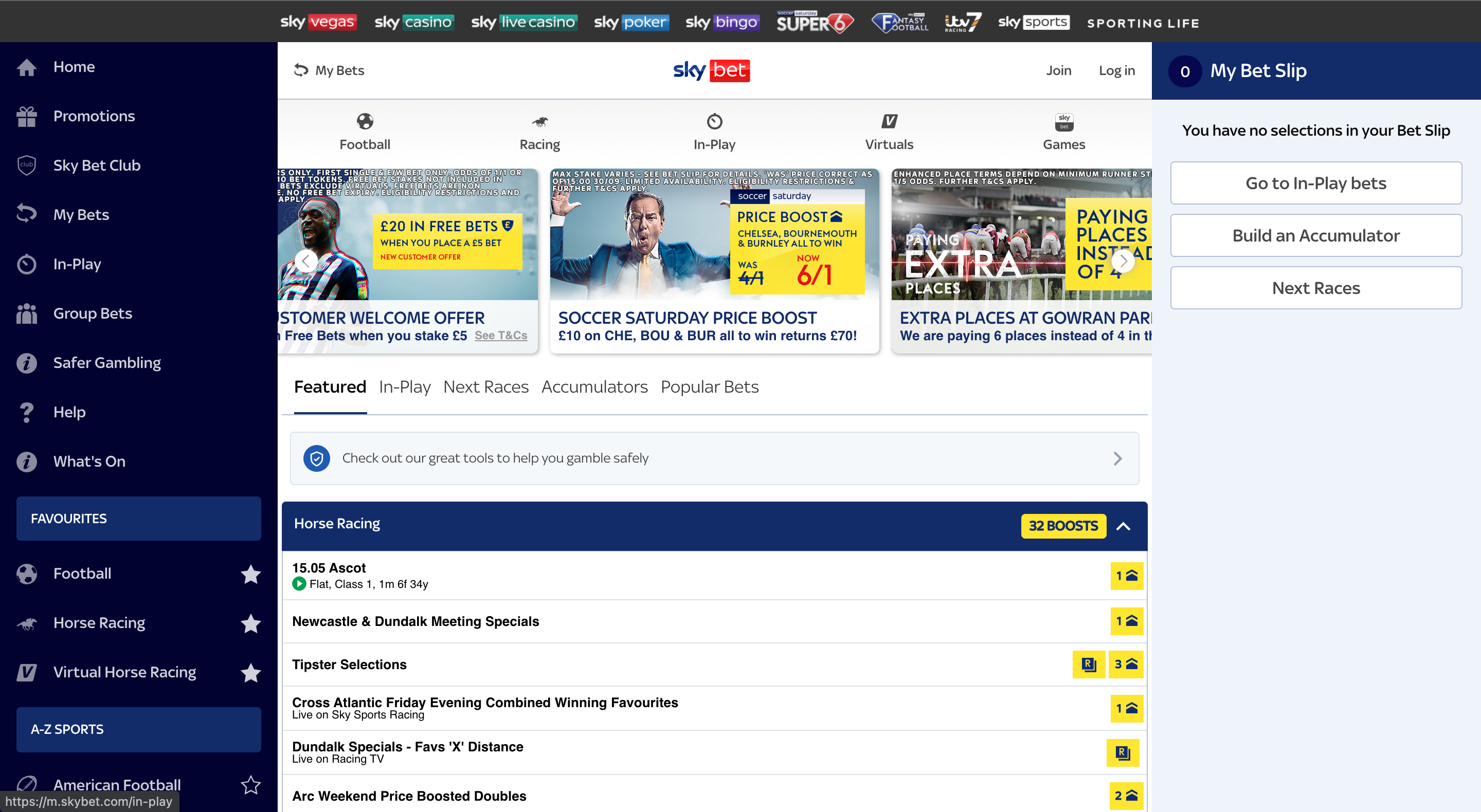Select Games icon in top sports bar
1481x812 pixels.
click(1063, 122)
